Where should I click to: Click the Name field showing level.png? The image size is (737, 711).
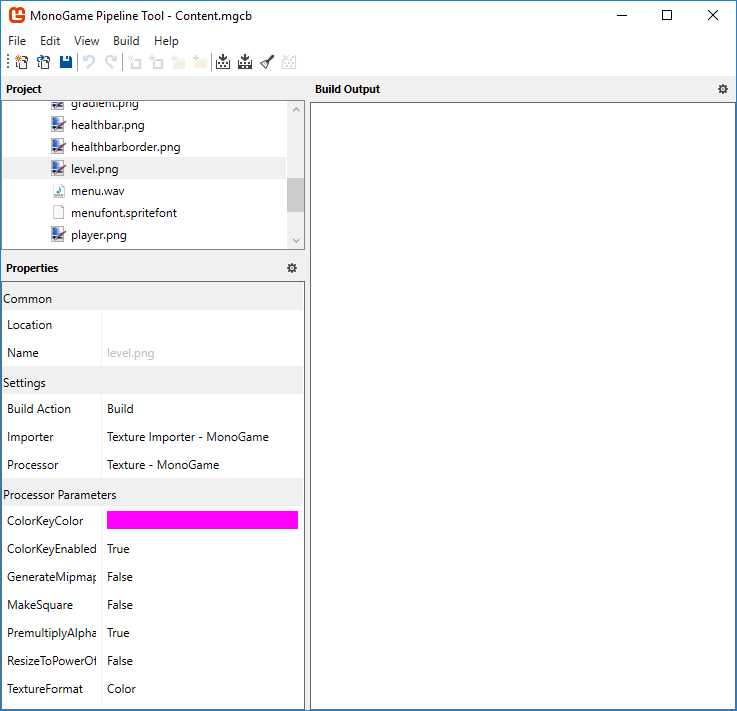(202, 353)
